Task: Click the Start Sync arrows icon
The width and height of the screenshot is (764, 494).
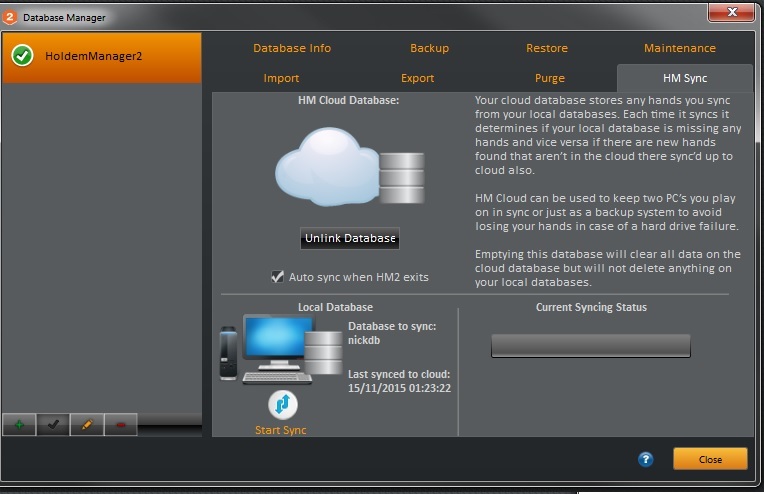Action: click(x=283, y=404)
